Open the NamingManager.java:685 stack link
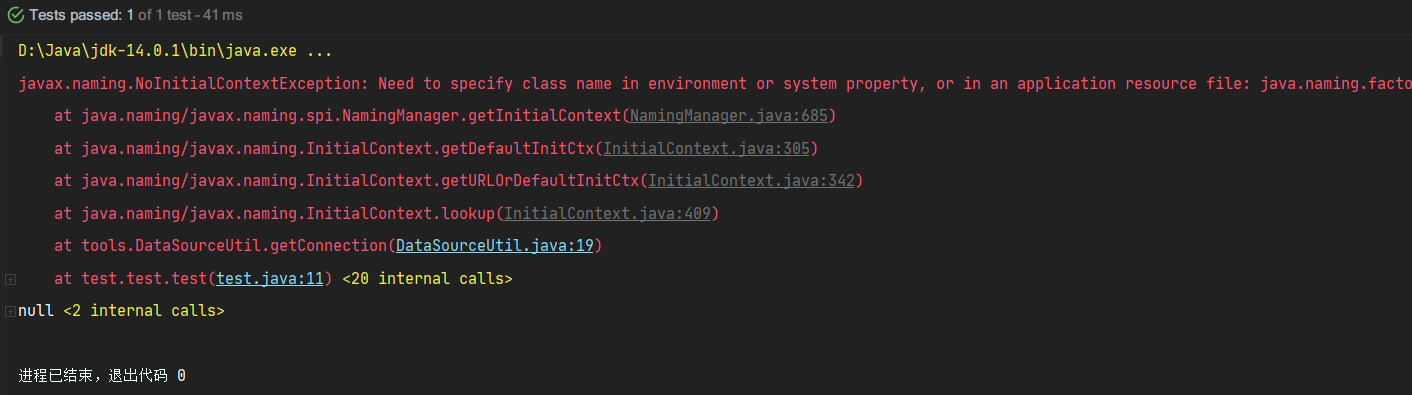Image resolution: width=1412 pixels, height=395 pixels. tap(729, 116)
